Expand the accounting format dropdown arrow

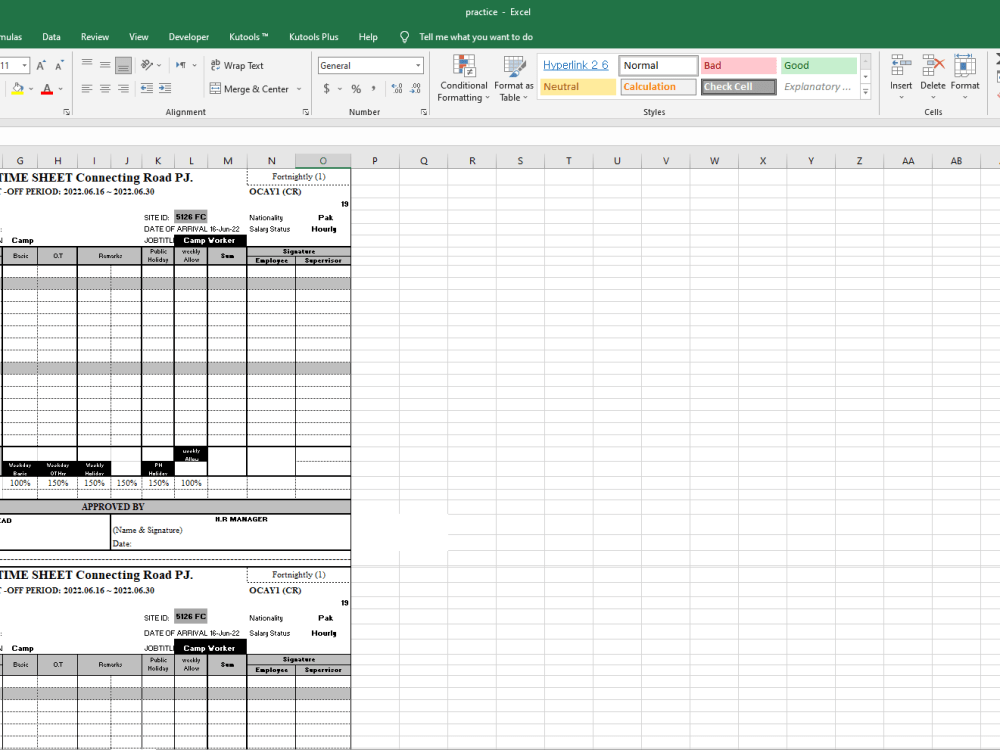[340, 89]
